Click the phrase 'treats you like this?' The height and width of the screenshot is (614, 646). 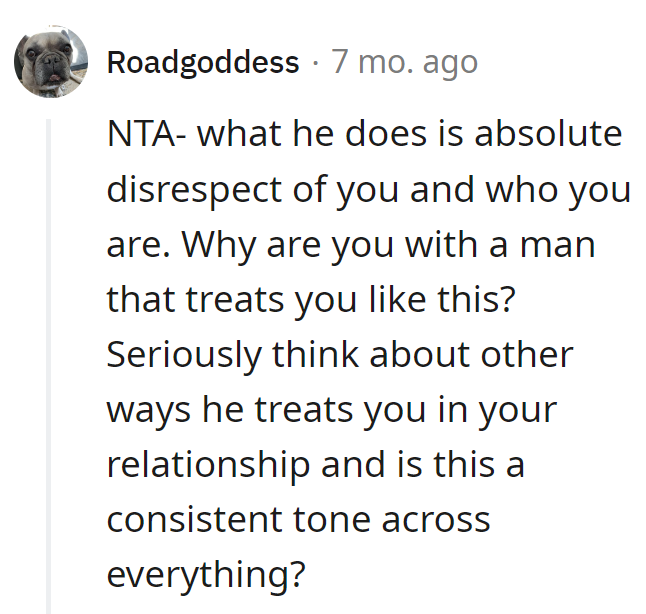[351, 299]
